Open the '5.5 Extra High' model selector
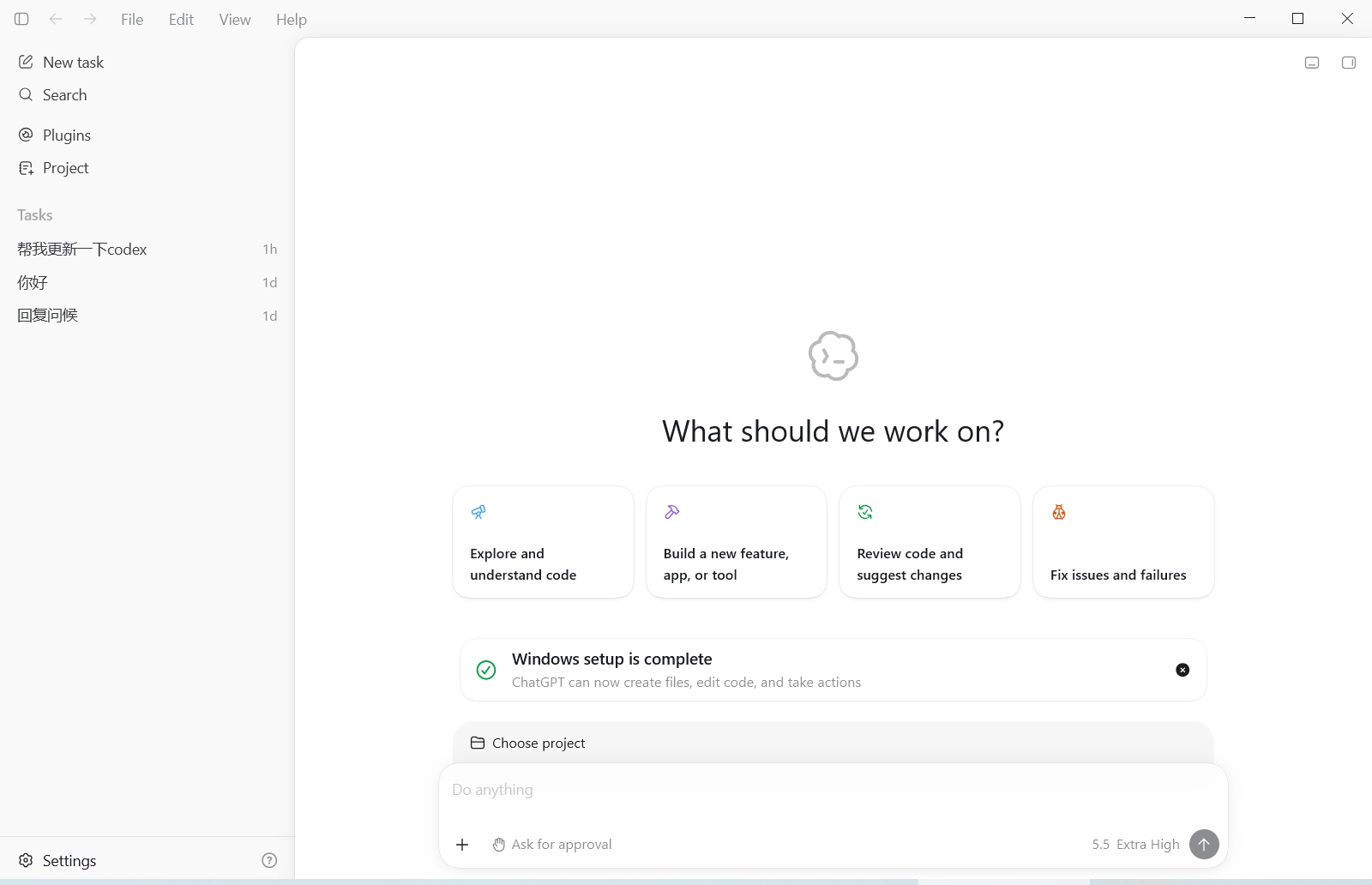Screen dimensions: 1372x885 click(x=1135, y=845)
